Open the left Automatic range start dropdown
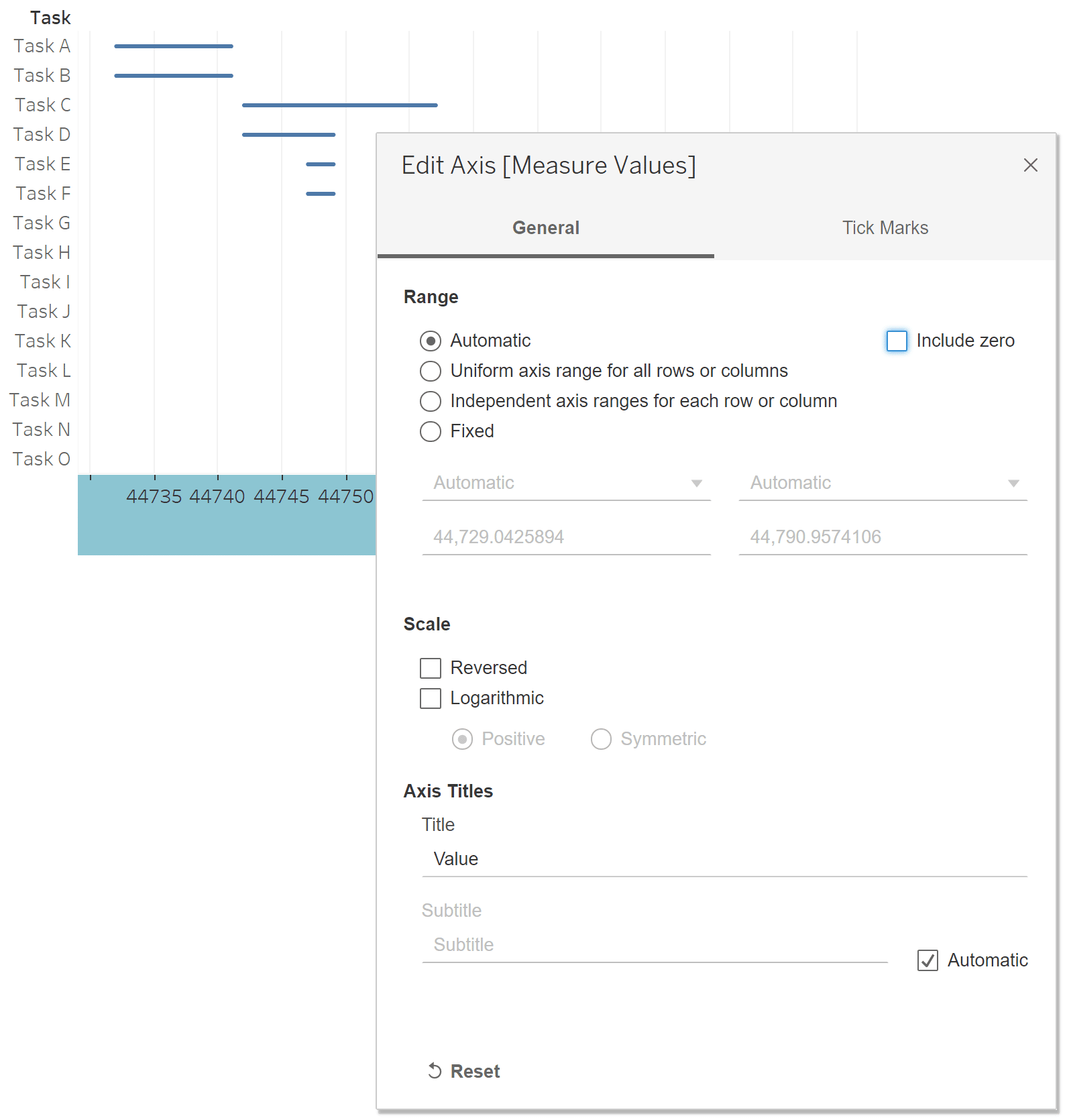This screenshot has width=1065, height=1120. (x=566, y=483)
